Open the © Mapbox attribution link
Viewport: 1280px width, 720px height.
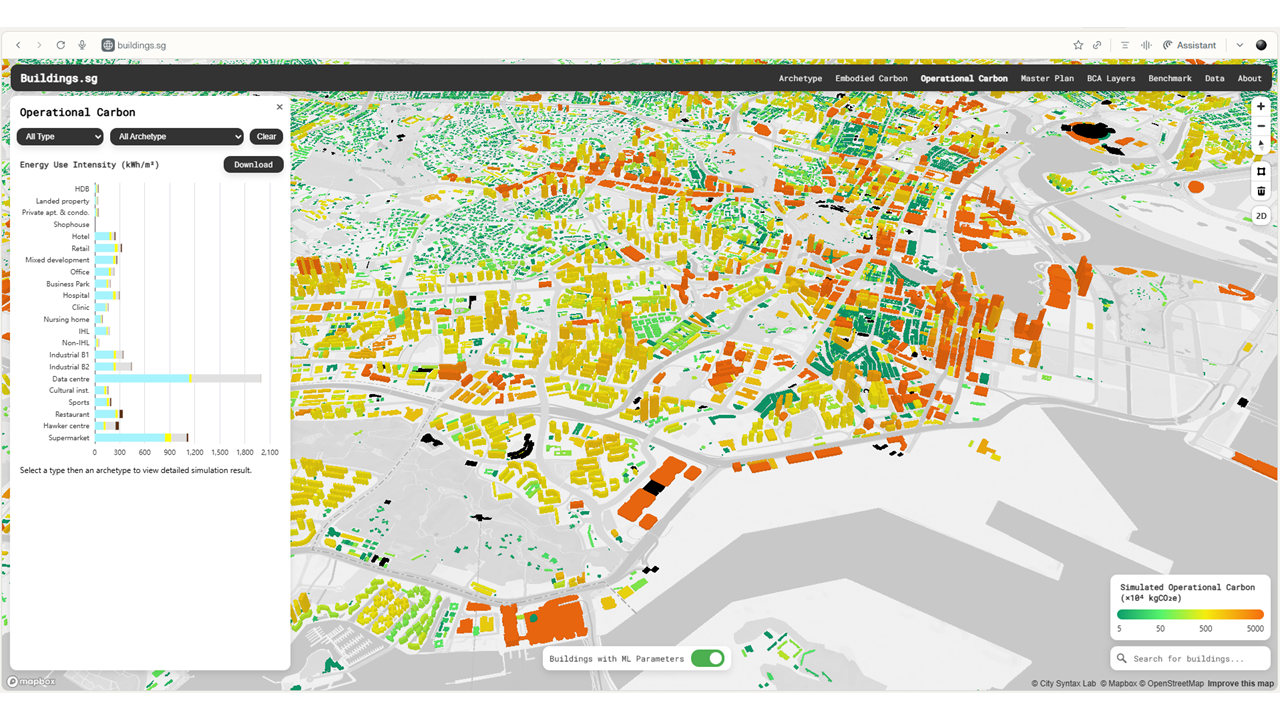click(x=1119, y=684)
